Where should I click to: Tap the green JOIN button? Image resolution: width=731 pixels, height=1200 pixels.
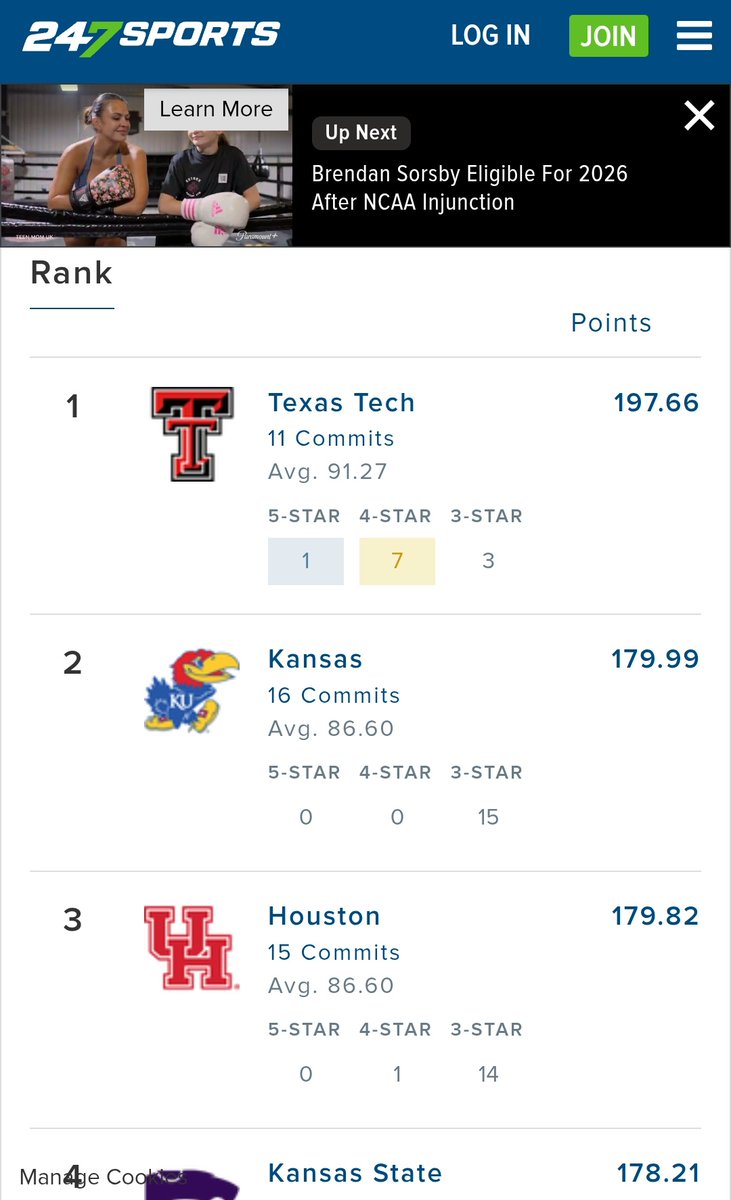coord(608,36)
